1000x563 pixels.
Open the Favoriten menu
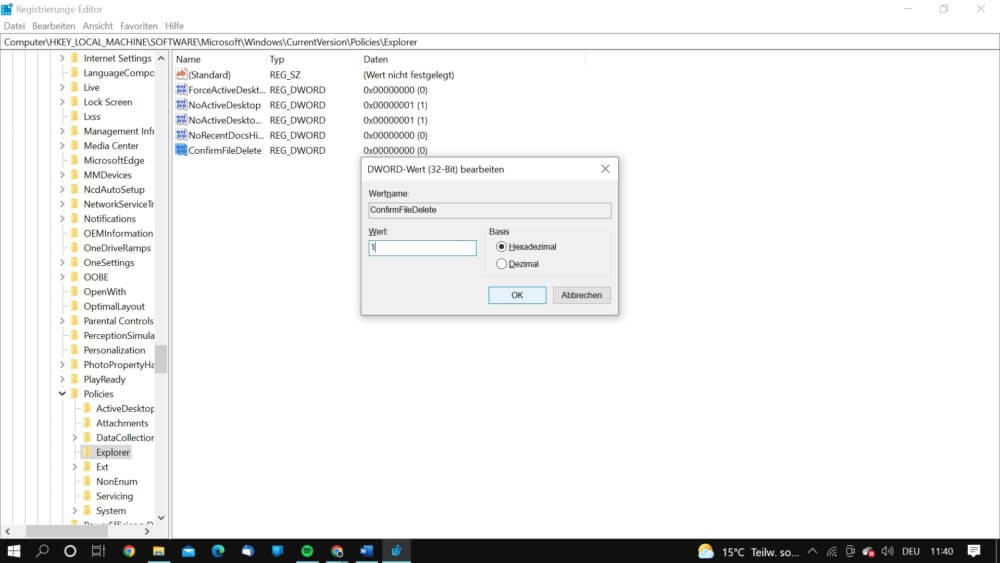coord(138,26)
